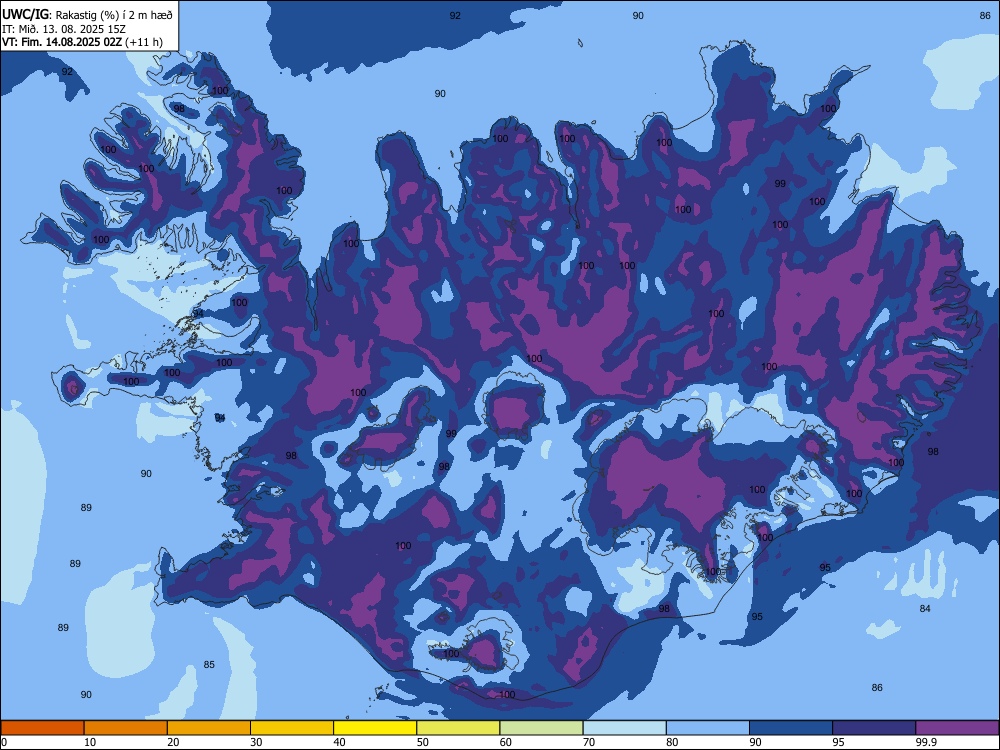Select the pale yellow 50–60 legend swatch
Viewport: 1000px width, 750px height.
pos(458,728)
